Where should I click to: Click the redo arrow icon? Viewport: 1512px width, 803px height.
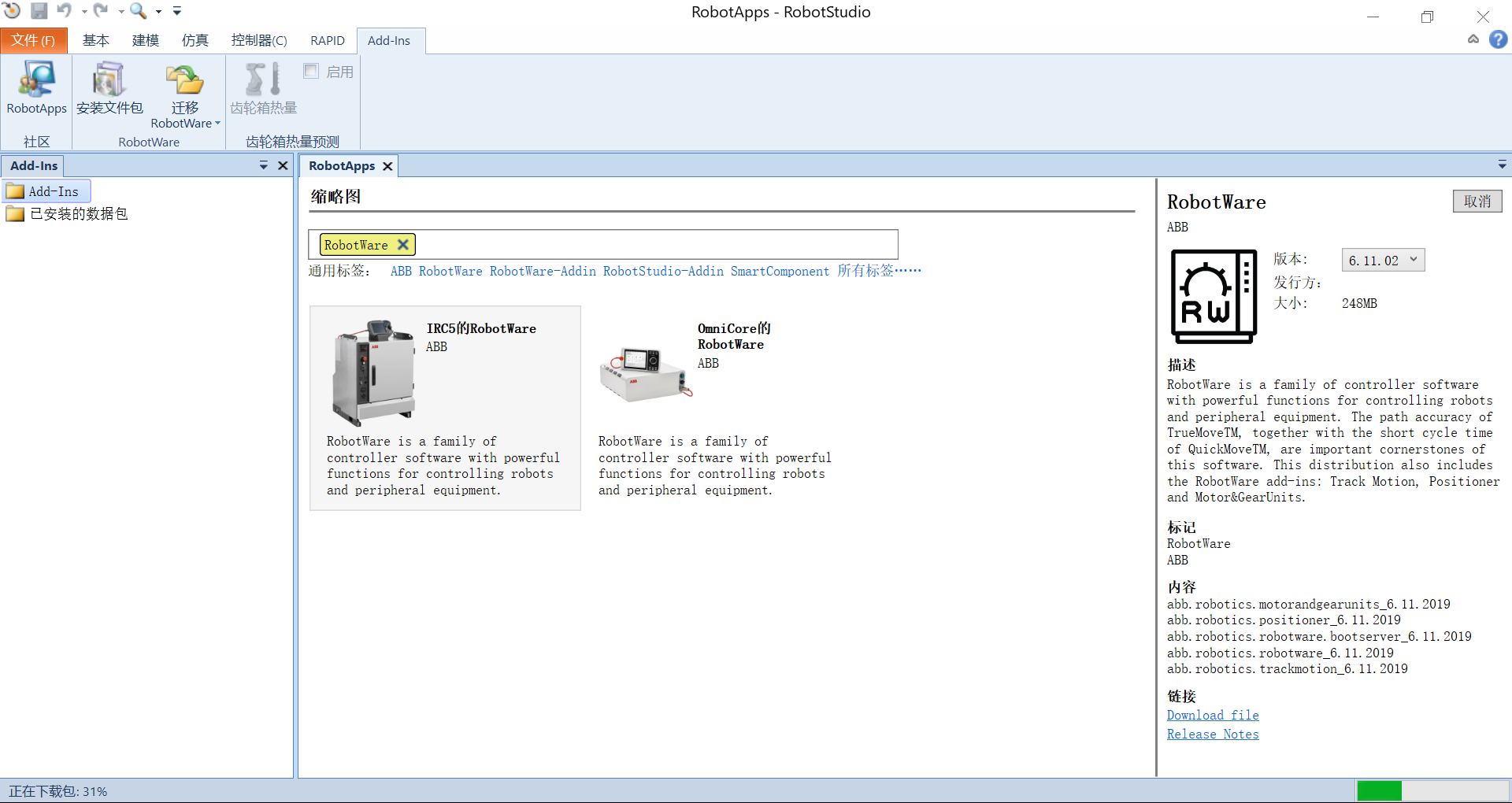102,10
